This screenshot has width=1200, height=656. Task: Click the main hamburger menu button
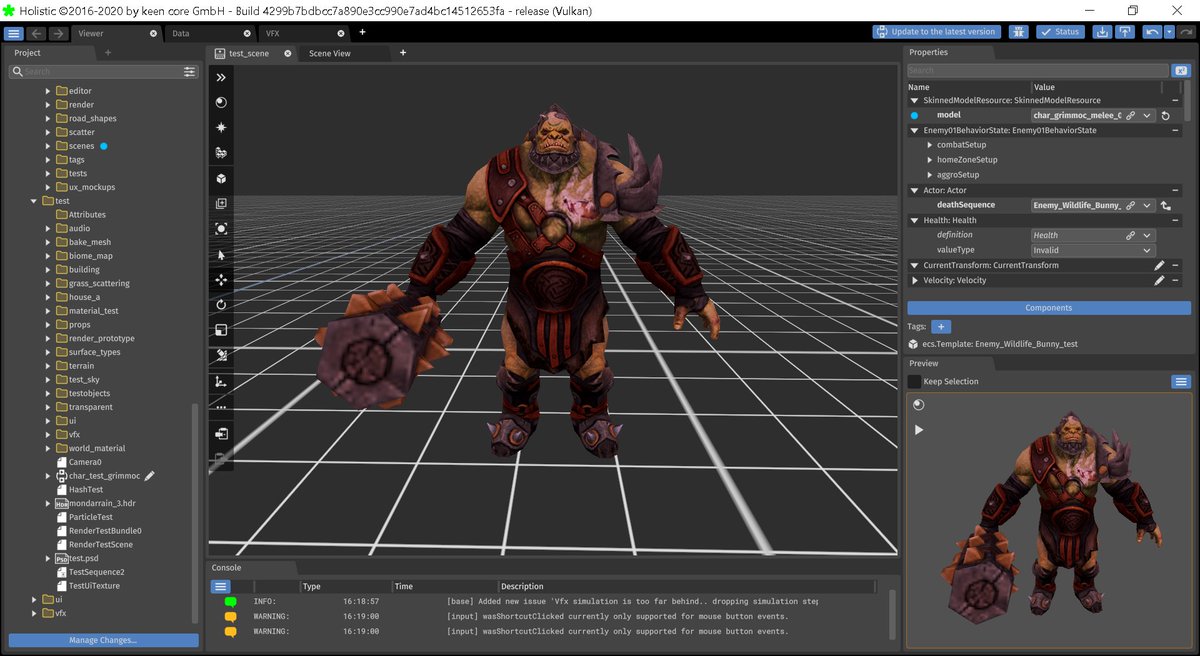(x=13, y=33)
